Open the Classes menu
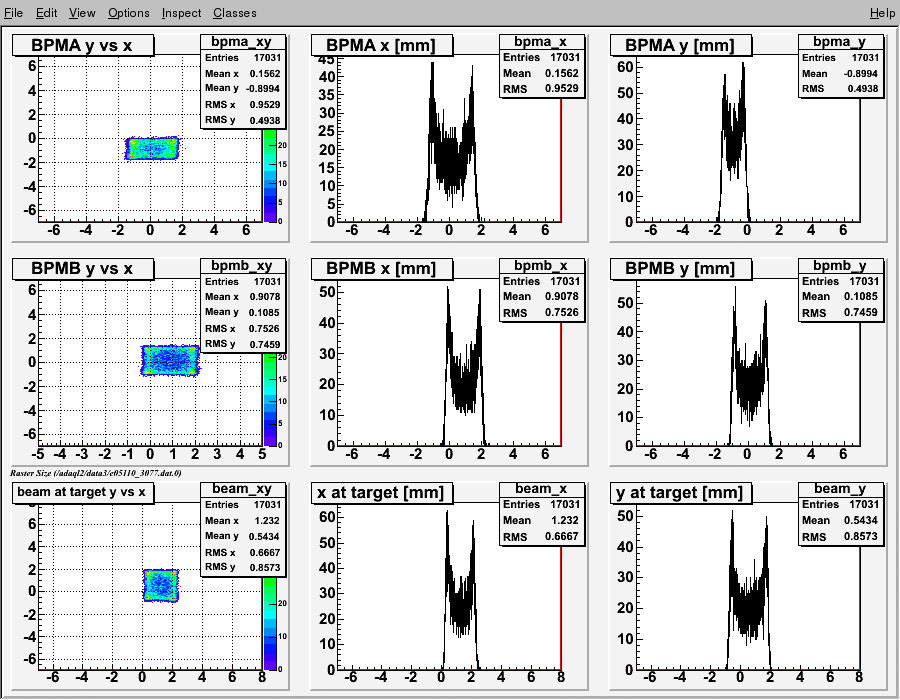 (235, 13)
